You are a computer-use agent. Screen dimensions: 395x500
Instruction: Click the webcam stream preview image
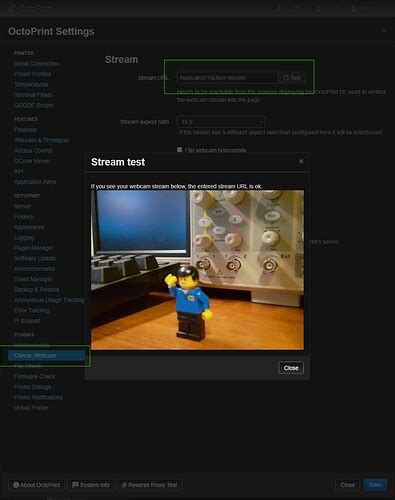pos(197,270)
